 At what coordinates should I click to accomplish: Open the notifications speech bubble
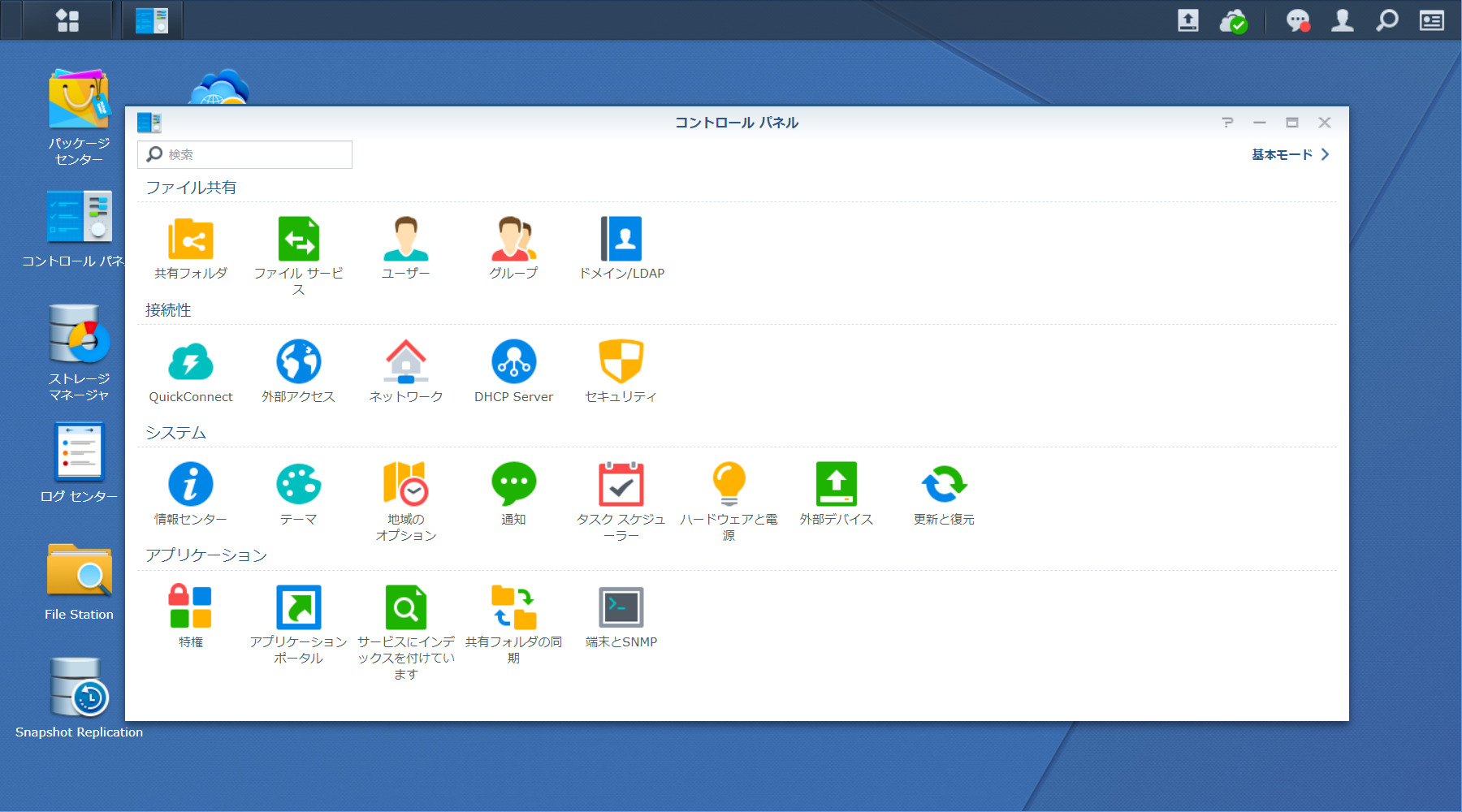tap(1298, 20)
